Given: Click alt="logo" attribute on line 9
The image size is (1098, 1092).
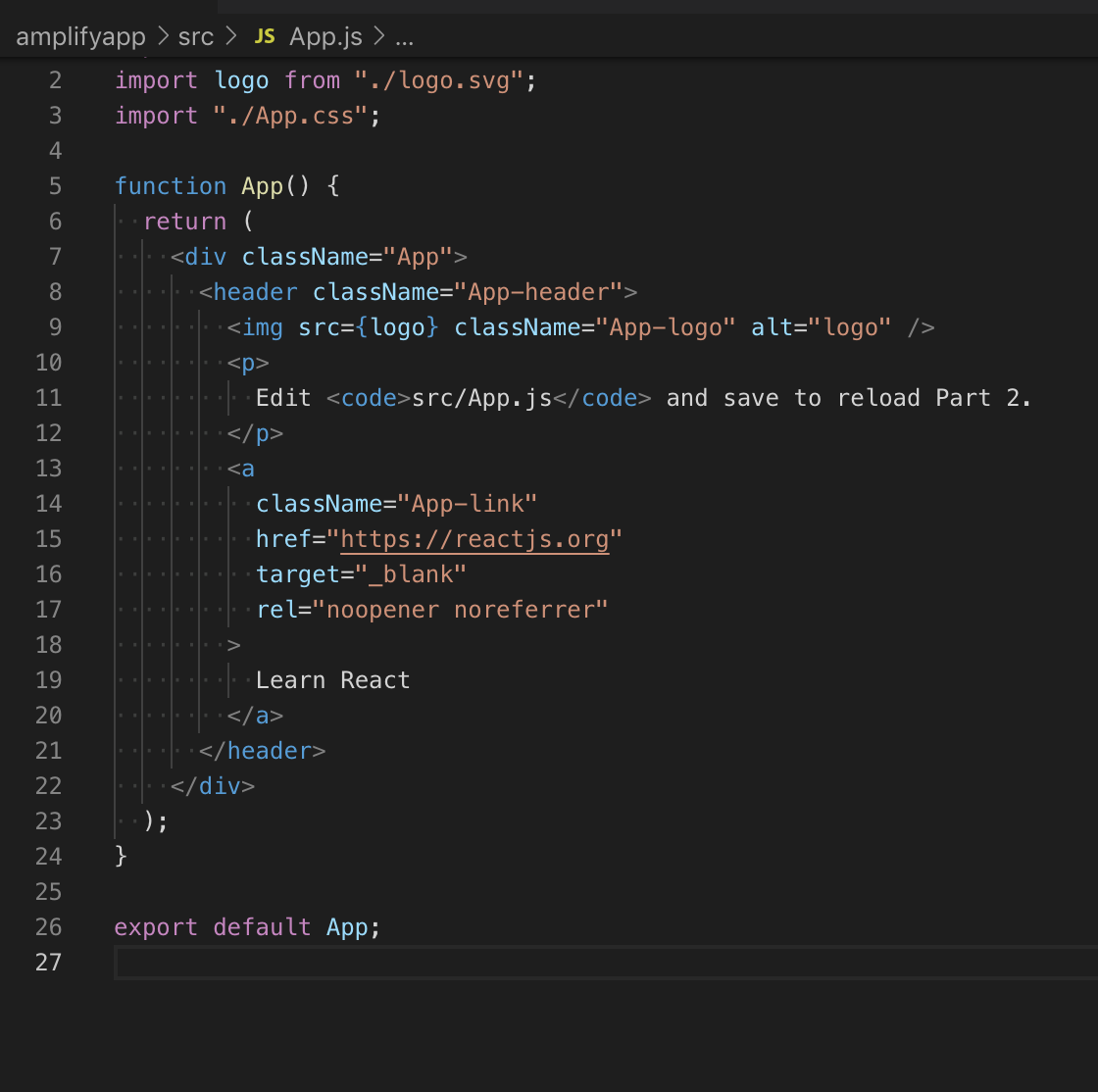Looking at the screenshot, I should 821,327.
